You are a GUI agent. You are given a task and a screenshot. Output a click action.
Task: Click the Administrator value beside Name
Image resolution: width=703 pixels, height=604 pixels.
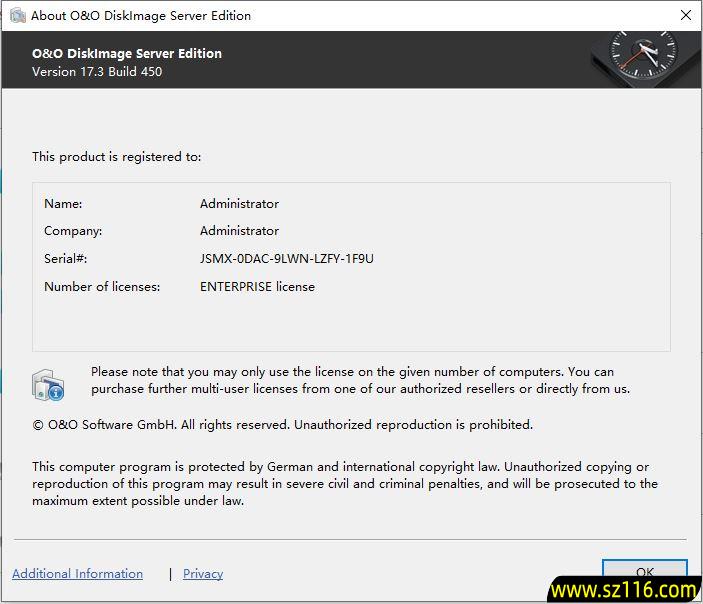tap(239, 204)
